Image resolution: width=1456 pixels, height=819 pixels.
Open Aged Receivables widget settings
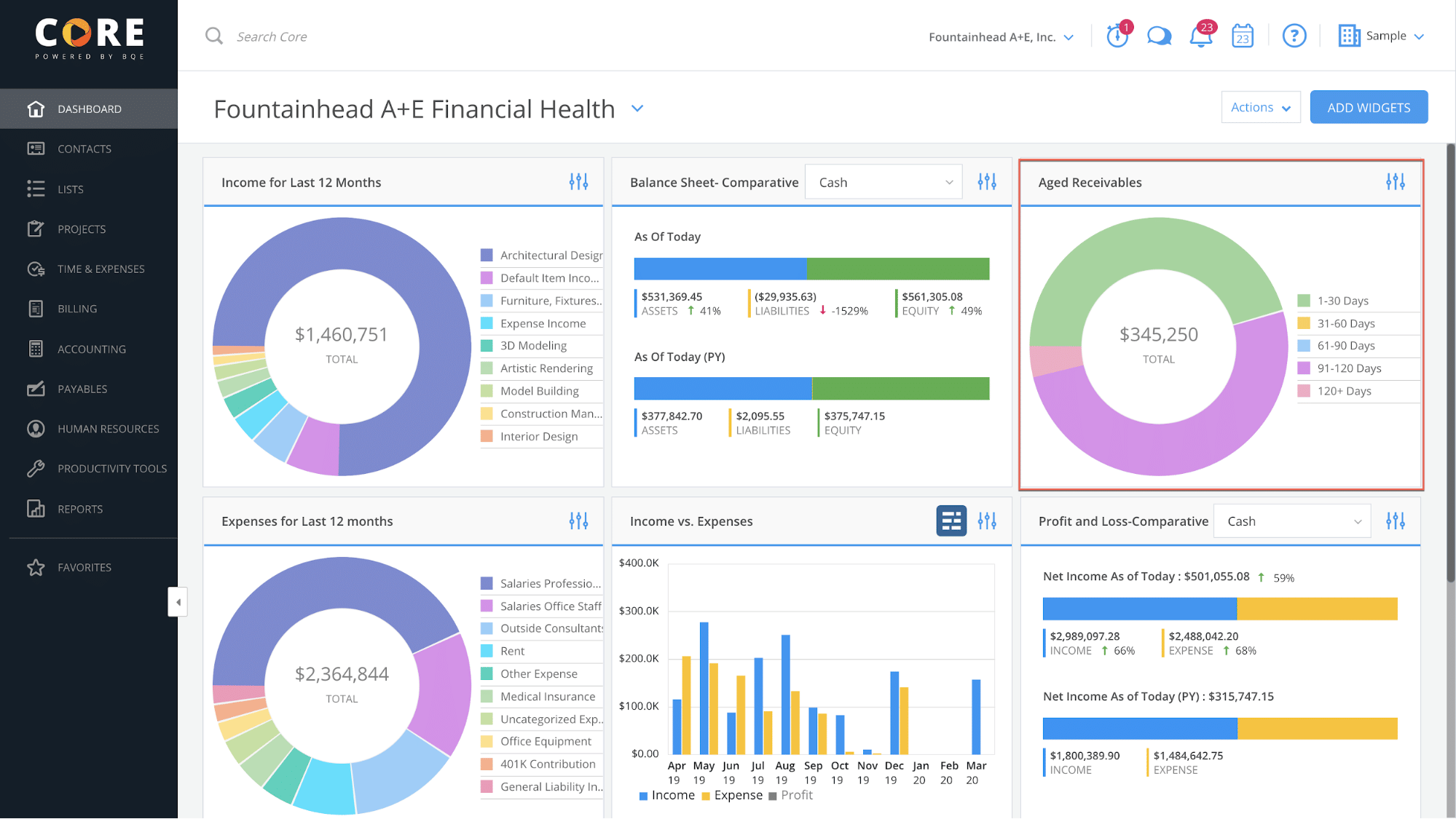click(1395, 182)
